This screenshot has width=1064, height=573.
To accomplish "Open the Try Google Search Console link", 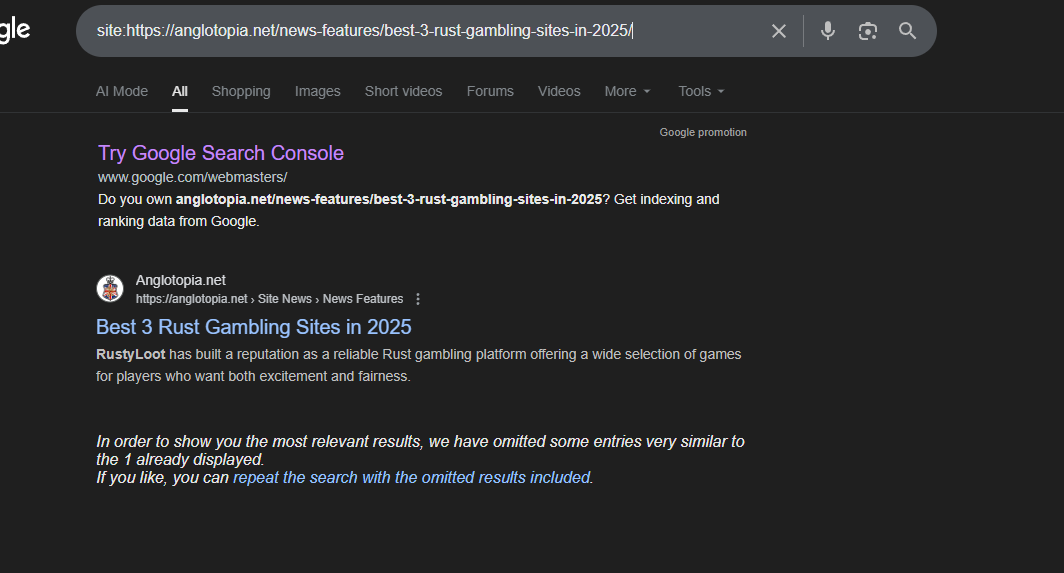I will (x=221, y=153).
